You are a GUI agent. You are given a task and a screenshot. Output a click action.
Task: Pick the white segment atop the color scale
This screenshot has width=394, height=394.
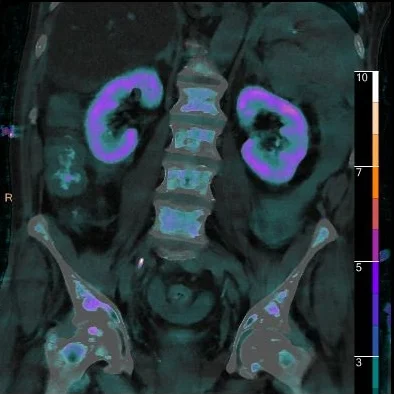tap(375, 87)
